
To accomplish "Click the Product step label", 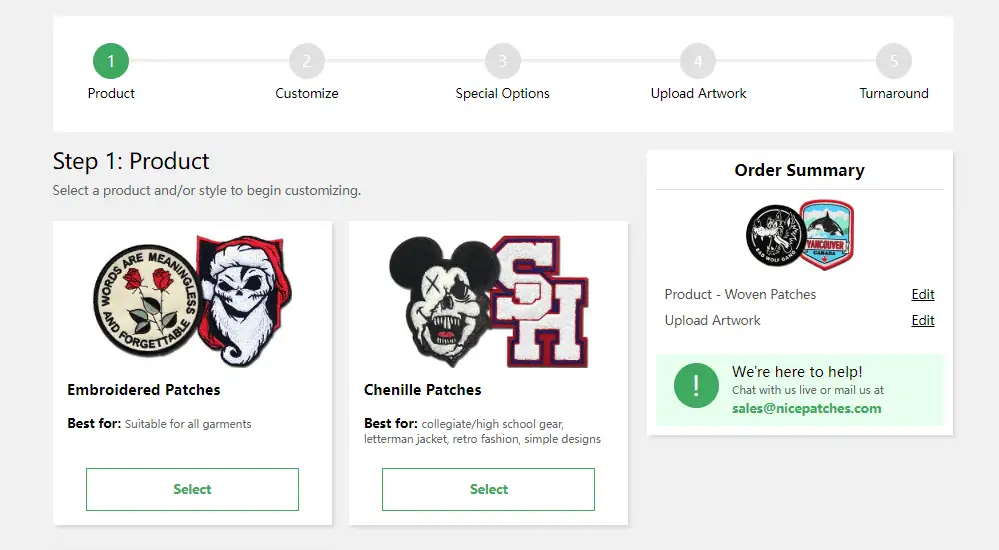I will pos(111,93).
